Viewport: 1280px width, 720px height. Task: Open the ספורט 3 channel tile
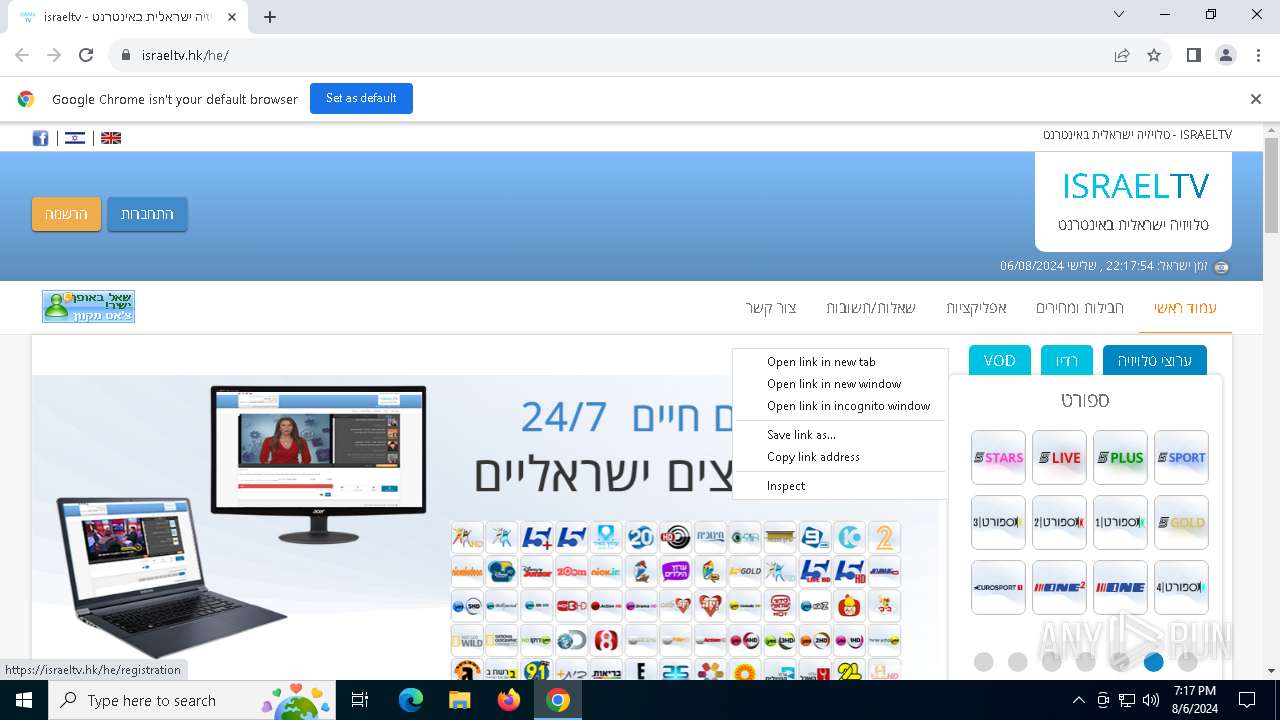[998, 523]
